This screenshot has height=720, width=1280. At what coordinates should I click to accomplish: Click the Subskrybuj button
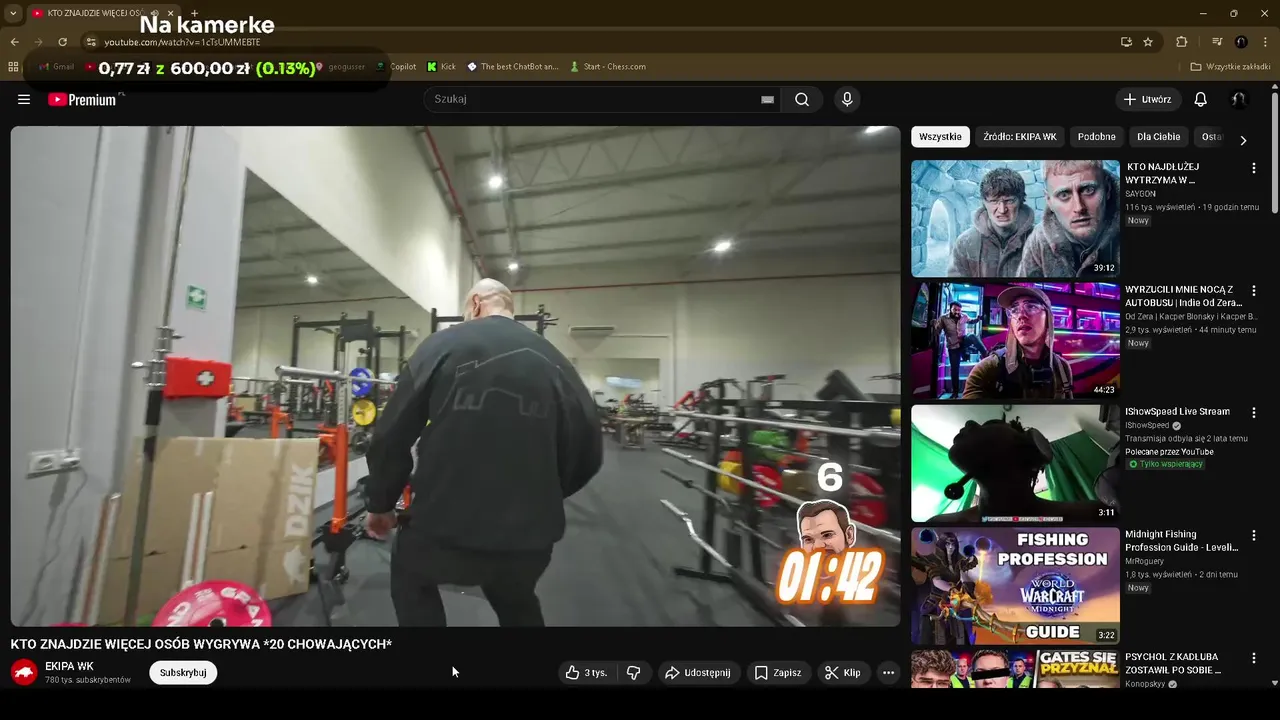[x=183, y=673]
